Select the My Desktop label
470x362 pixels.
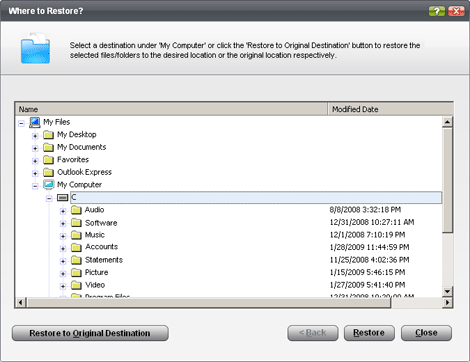[x=77, y=134]
